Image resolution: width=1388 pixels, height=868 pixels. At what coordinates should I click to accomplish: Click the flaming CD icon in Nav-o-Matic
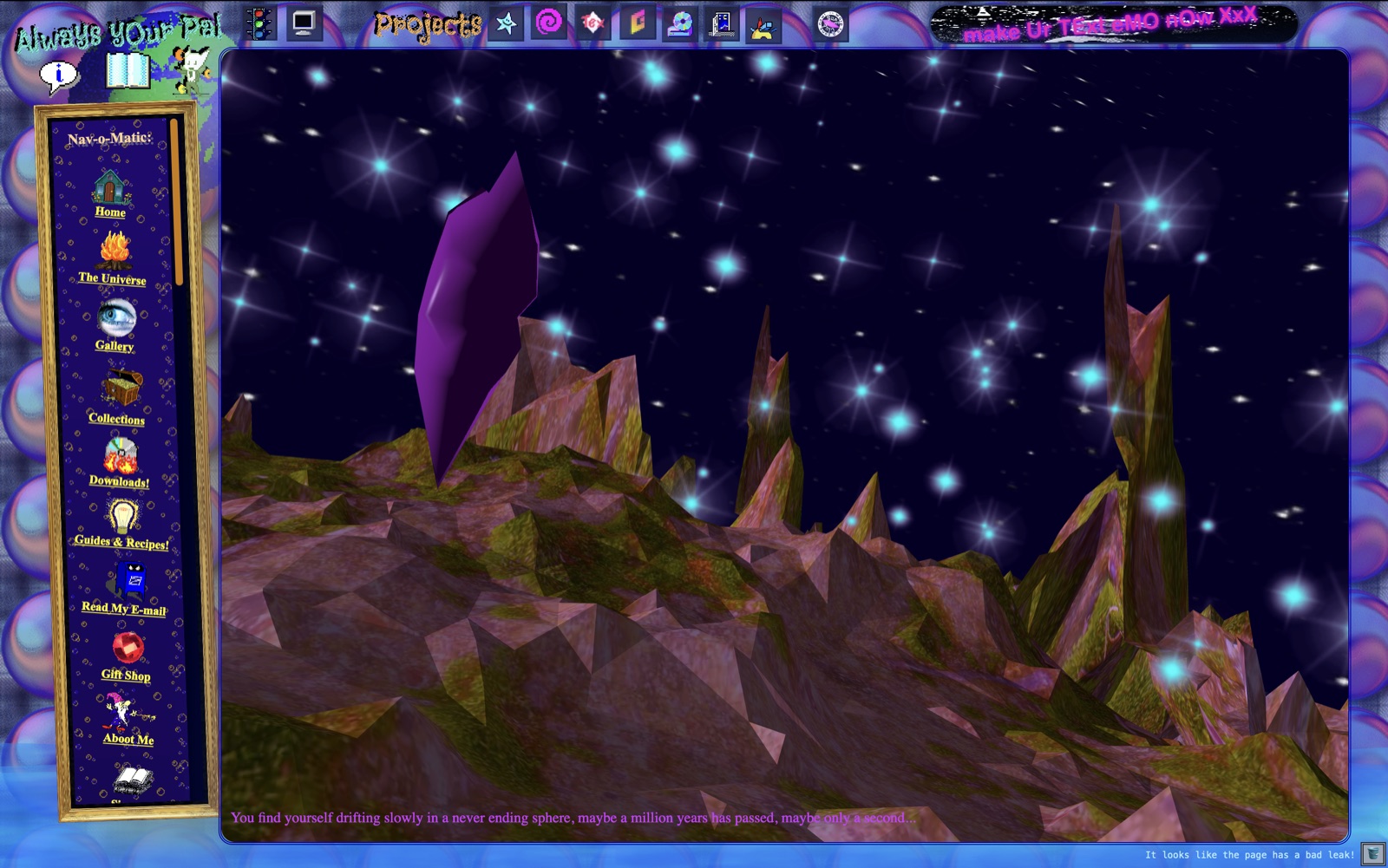(x=121, y=455)
